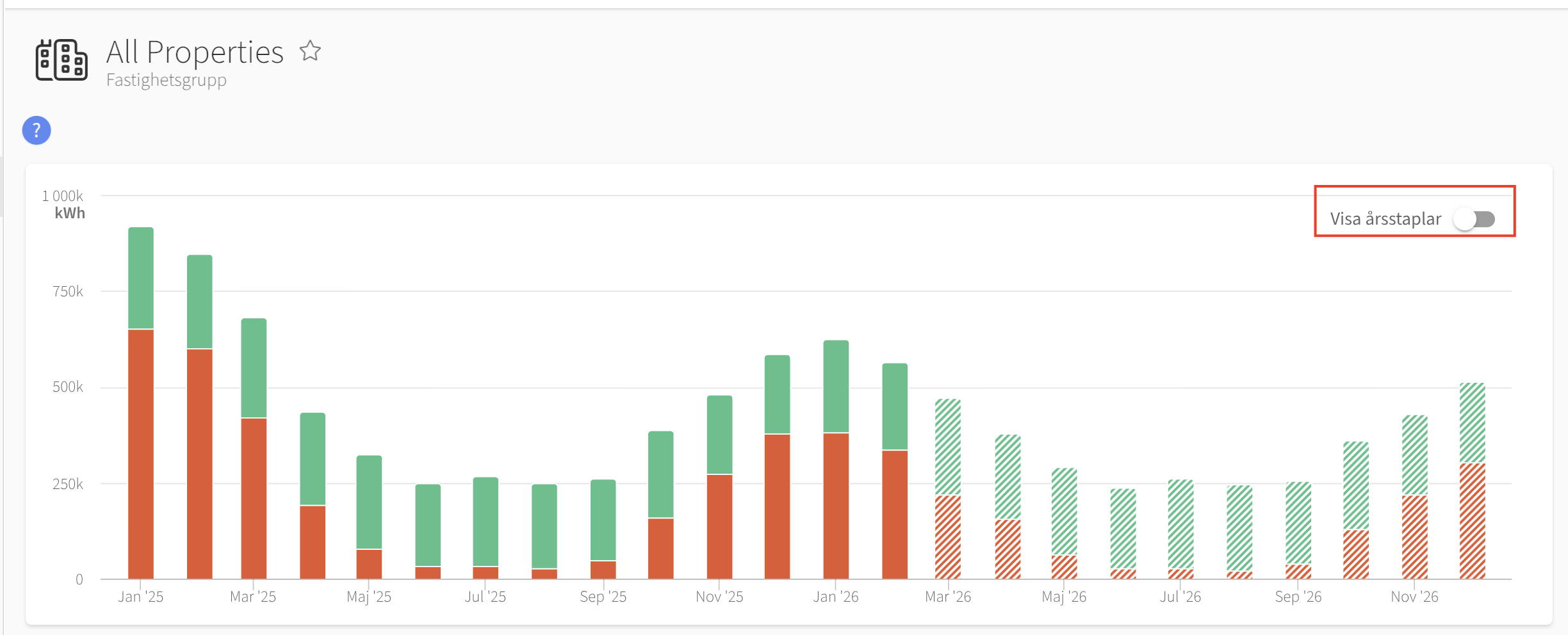Click the buildings property group icon
Screen dimensions: 1568x635
[x=61, y=60]
